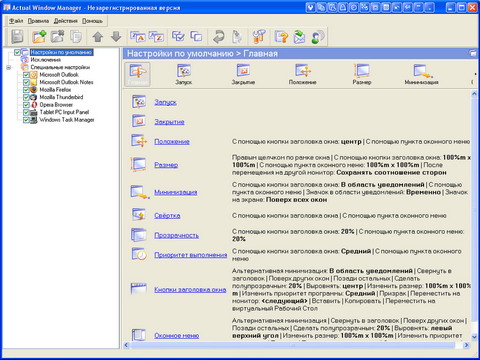Open the Правила menu
The width and height of the screenshot is (480, 360).
click(x=38, y=21)
